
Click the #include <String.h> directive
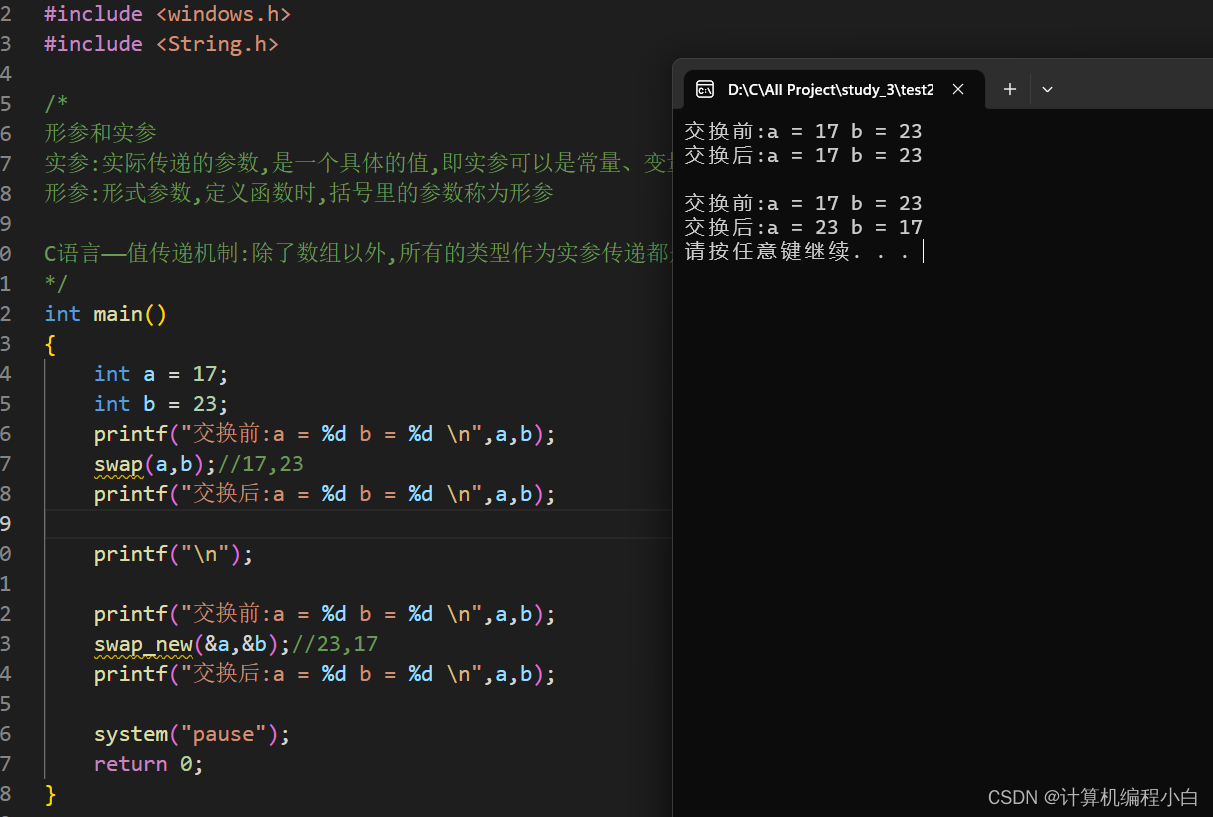pos(160,43)
